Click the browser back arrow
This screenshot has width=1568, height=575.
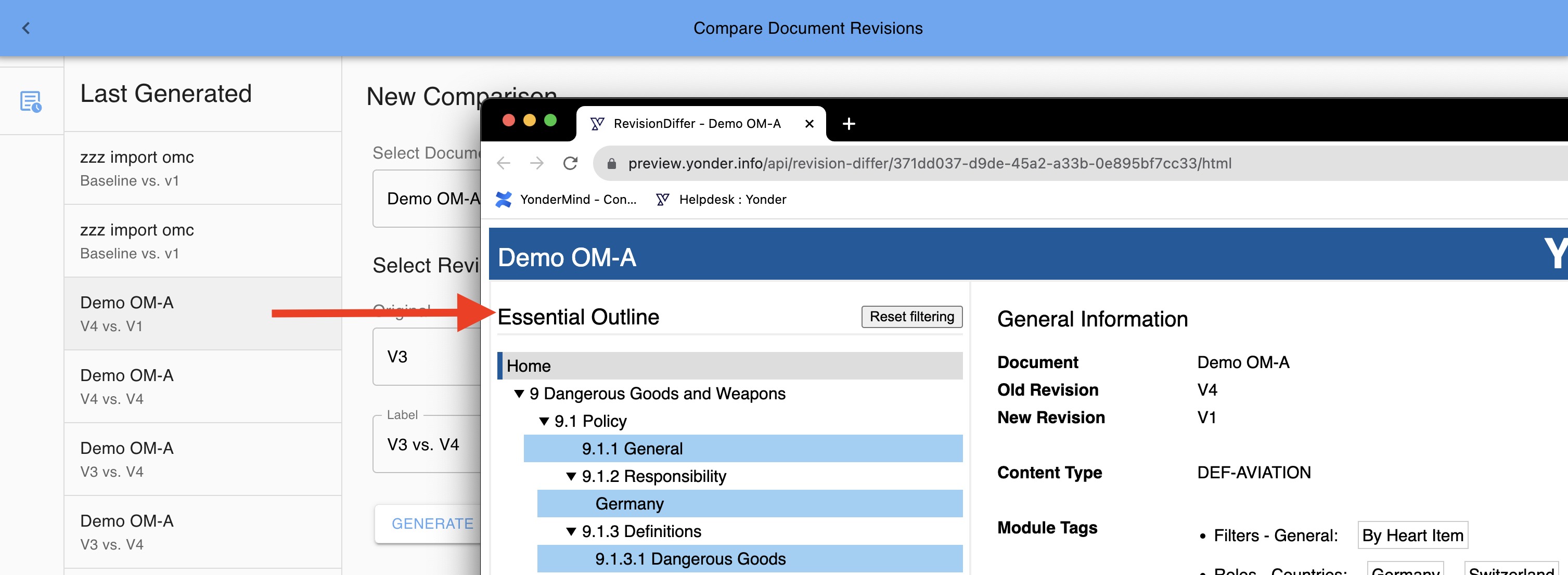tap(504, 163)
